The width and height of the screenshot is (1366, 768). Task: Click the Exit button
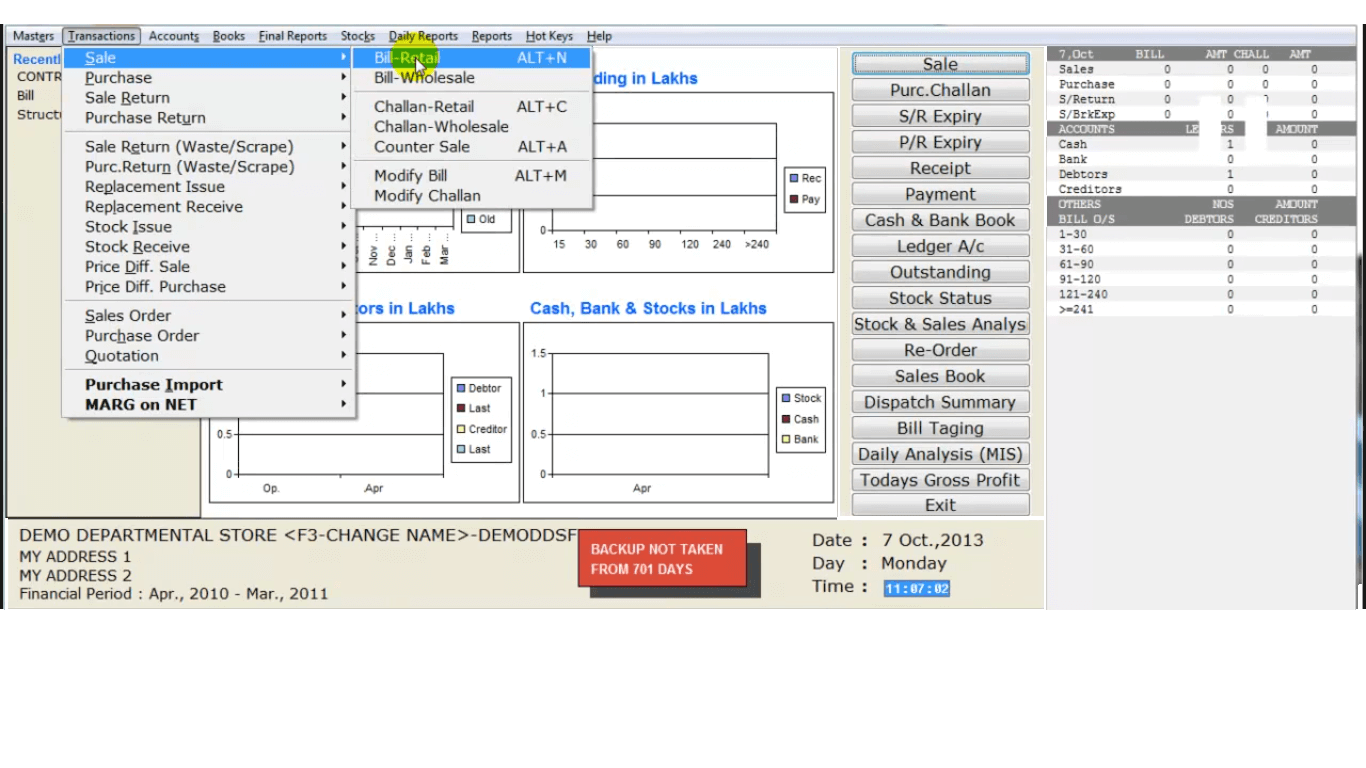[x=940, y=505]
